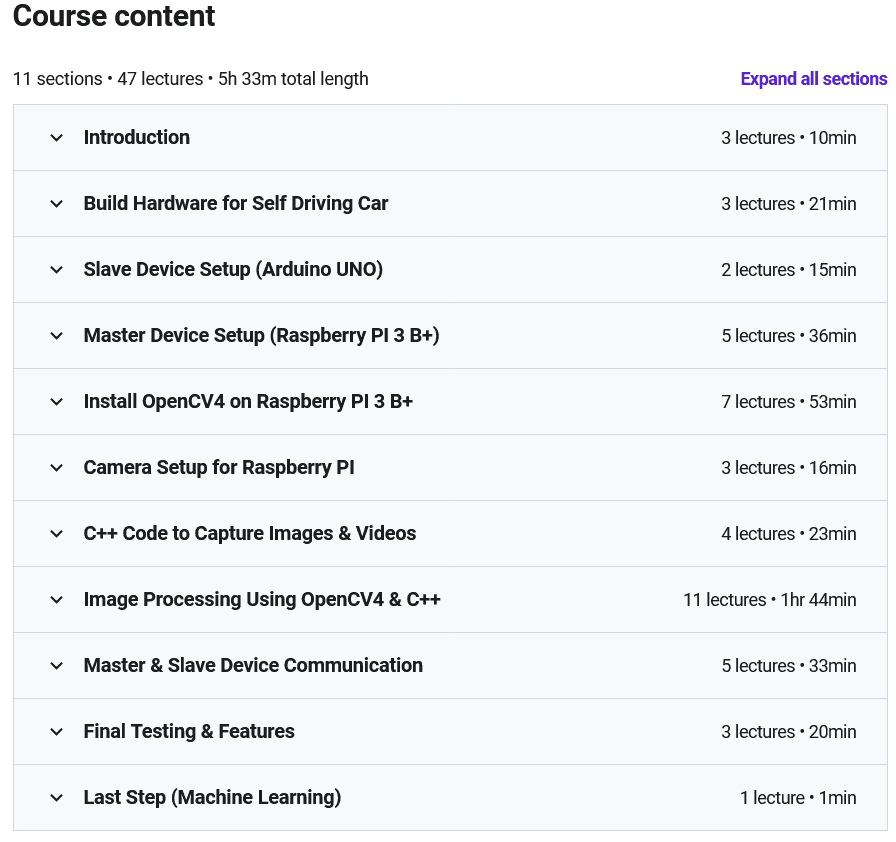
Task: Expand C++ Code to Capture Images chevron
Action: [56, 534]
